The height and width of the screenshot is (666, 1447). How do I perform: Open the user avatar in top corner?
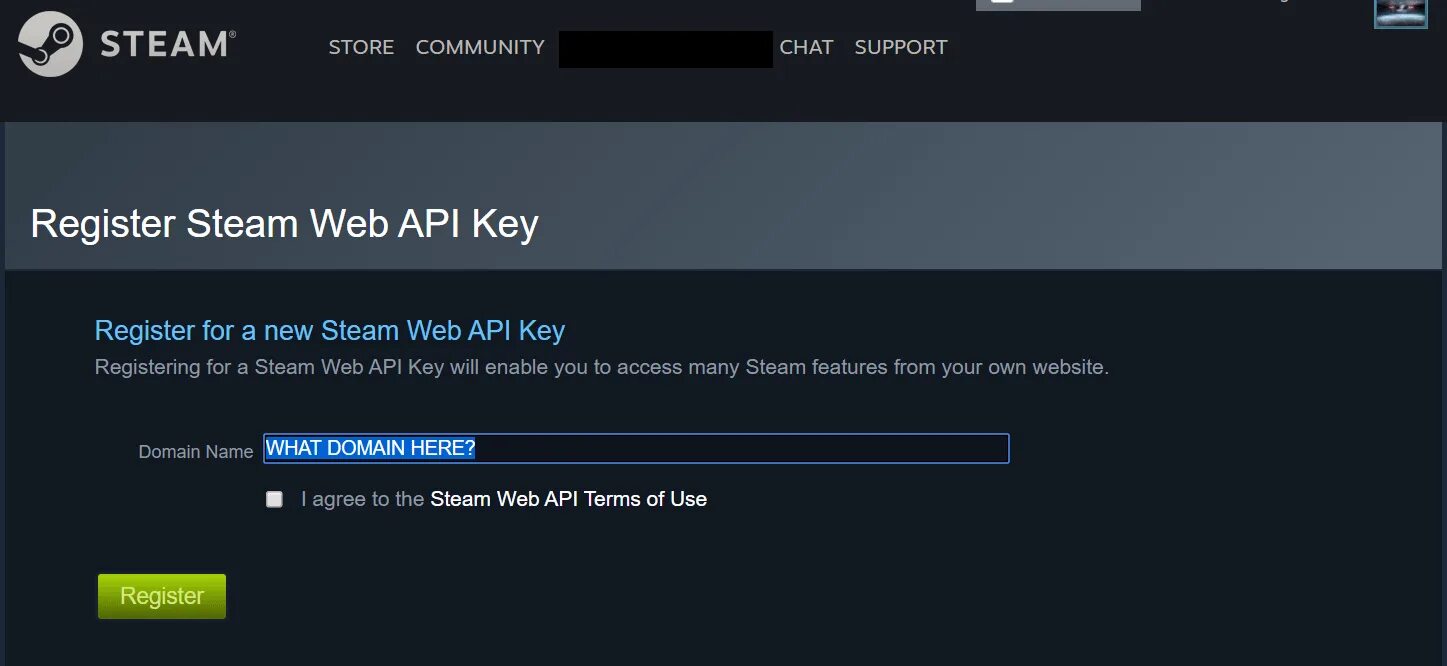[x=1400, y=13]
